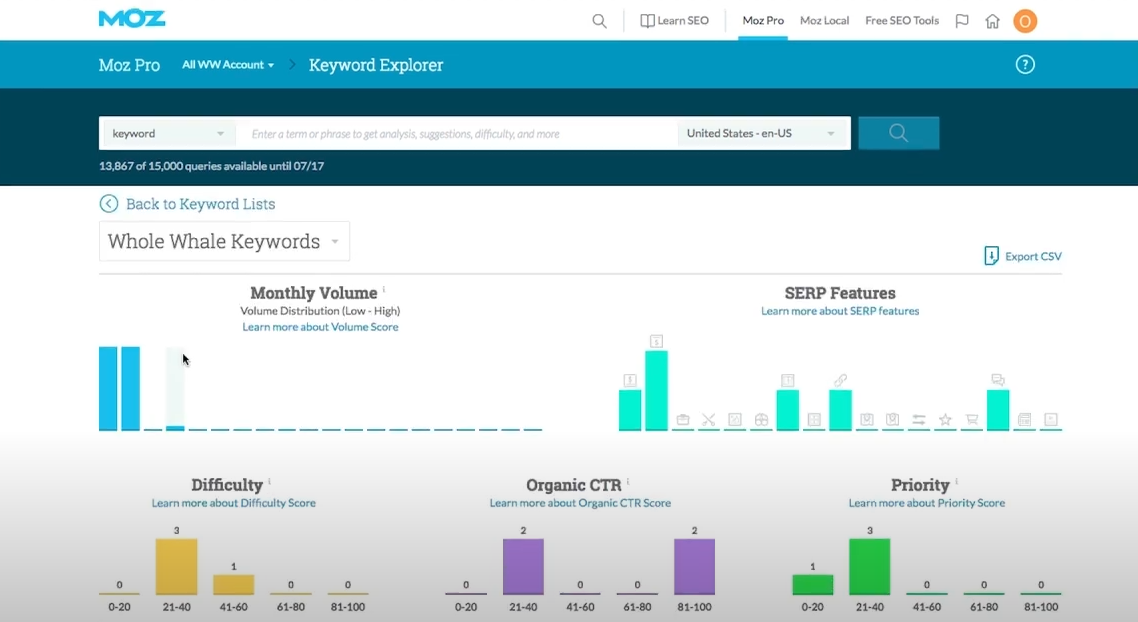Select the shopping cart SERP icon
The width and height of the screenshot is (1138, 622).
[972, 420]
